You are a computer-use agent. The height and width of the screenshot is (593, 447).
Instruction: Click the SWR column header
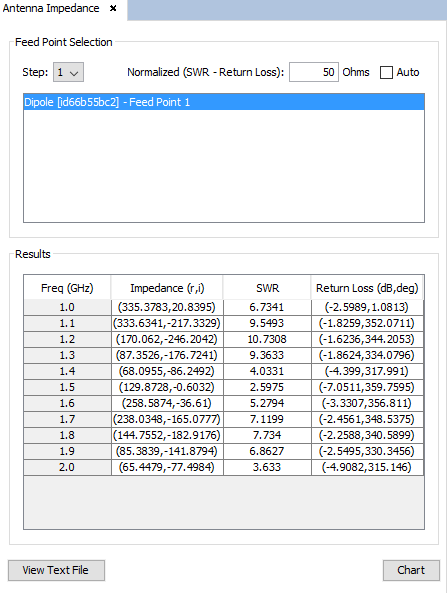click(x=267, y=288)
